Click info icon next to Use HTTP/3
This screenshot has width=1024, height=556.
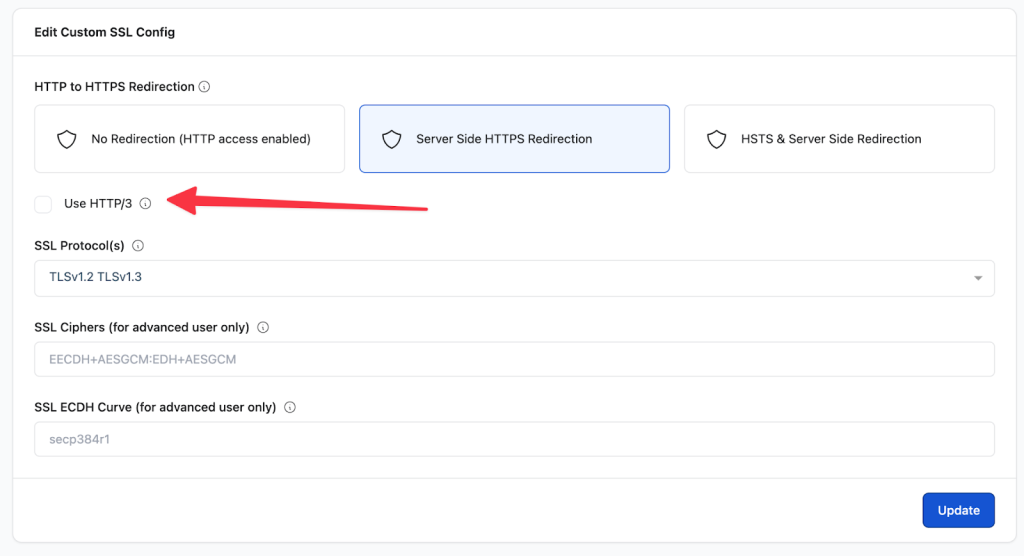coord(145,204)
